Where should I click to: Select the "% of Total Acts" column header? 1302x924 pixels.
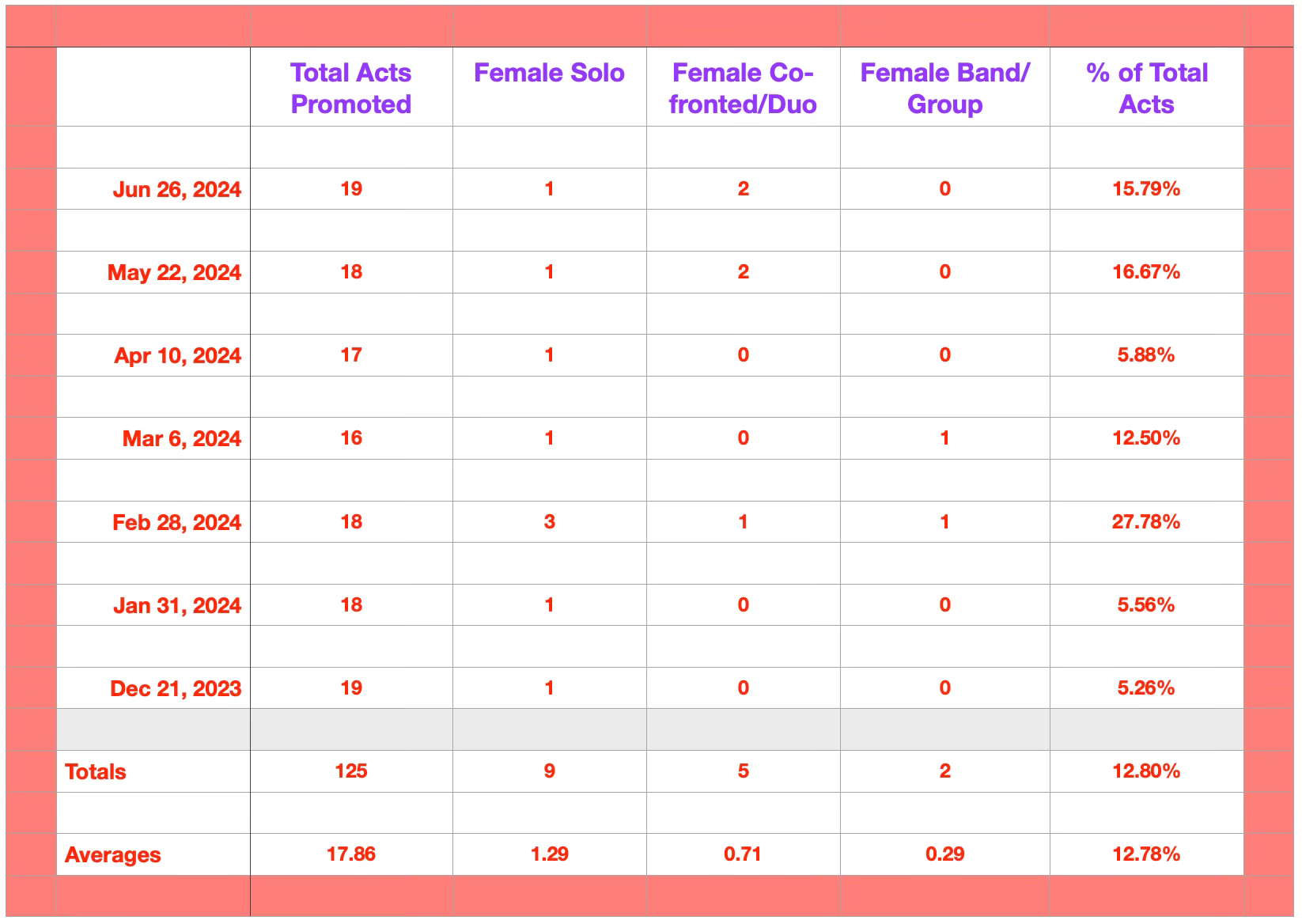(1146, 88)
